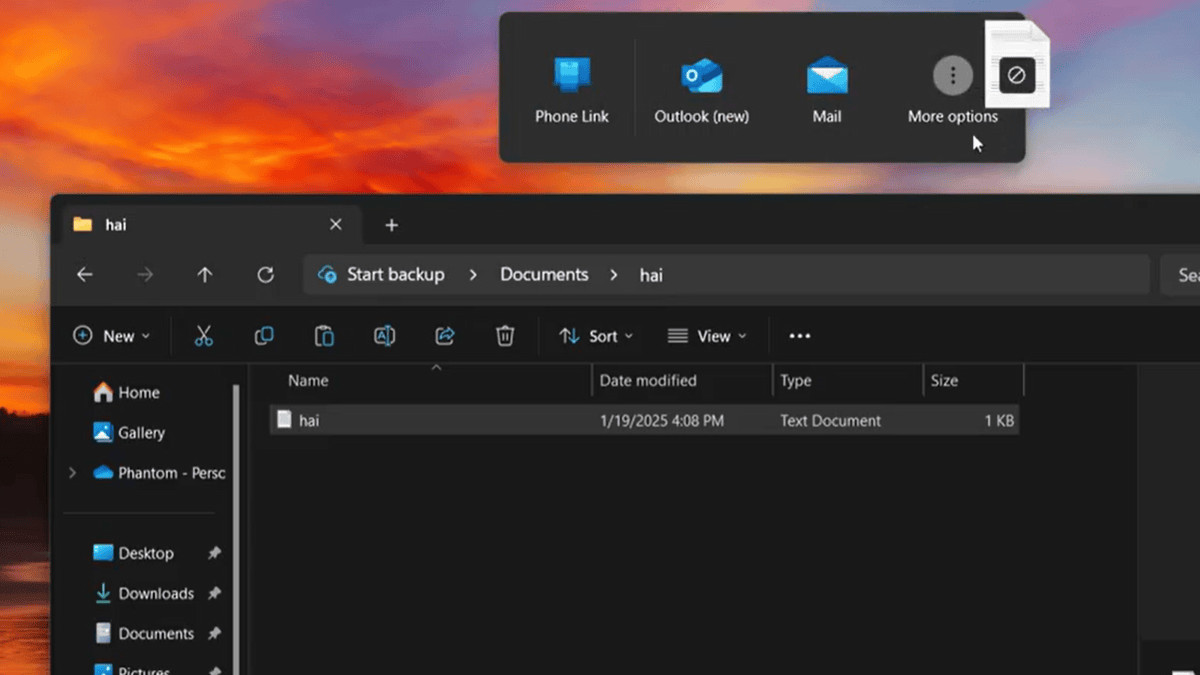Screen dimensions: 1200x675
Task: Click the See more three-dots toolbar button
Action: [799, 336]
